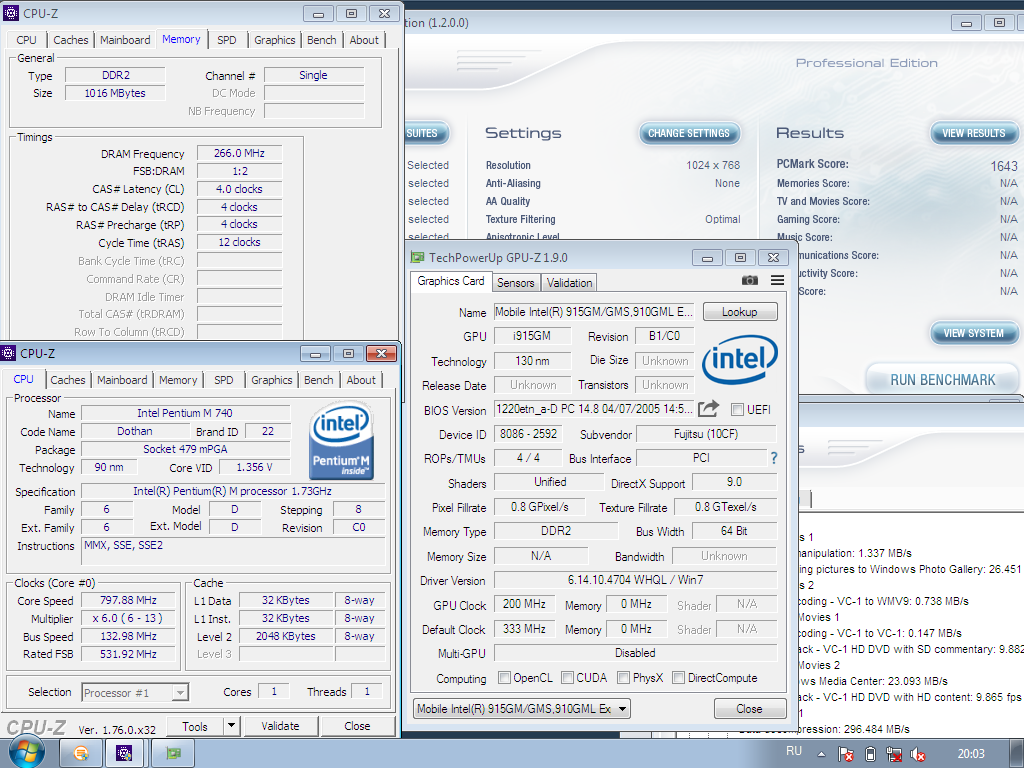Click the BIOS Version field in GPU-Z
Image resolution: width=1024 pixels, height=768 pixels.
(594, 409)
